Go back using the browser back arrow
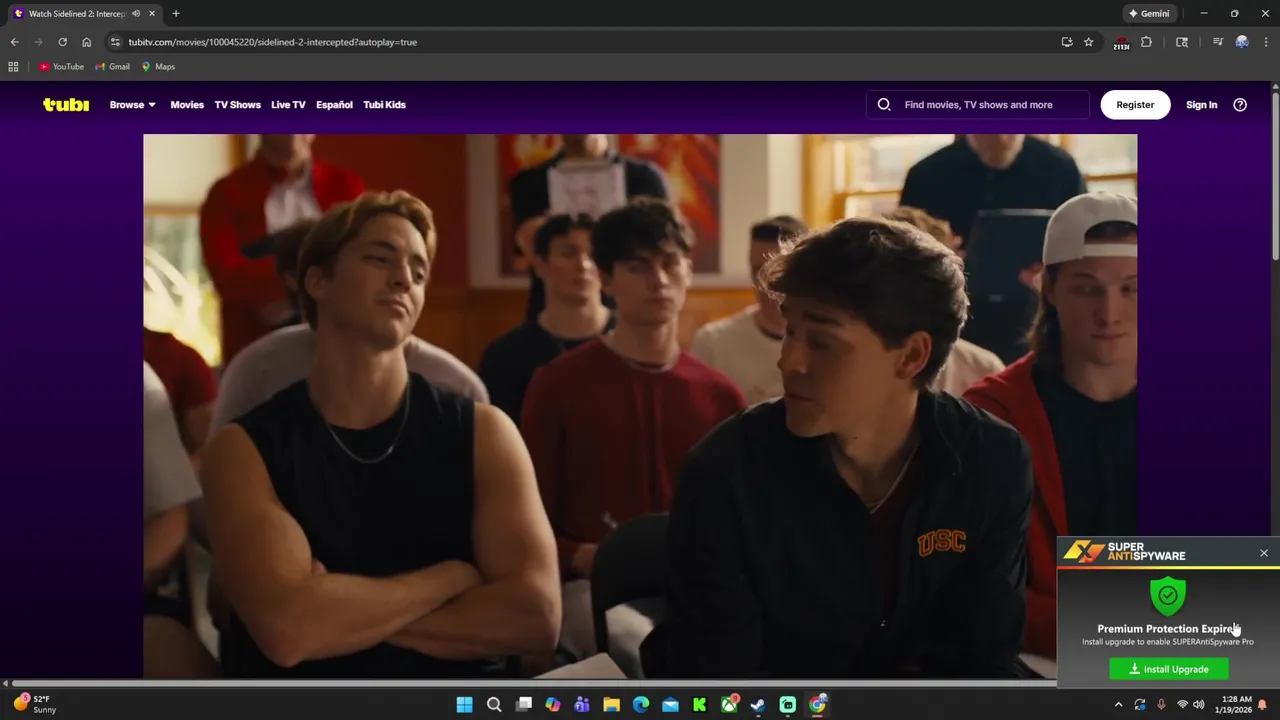 [x=14, y=42]
